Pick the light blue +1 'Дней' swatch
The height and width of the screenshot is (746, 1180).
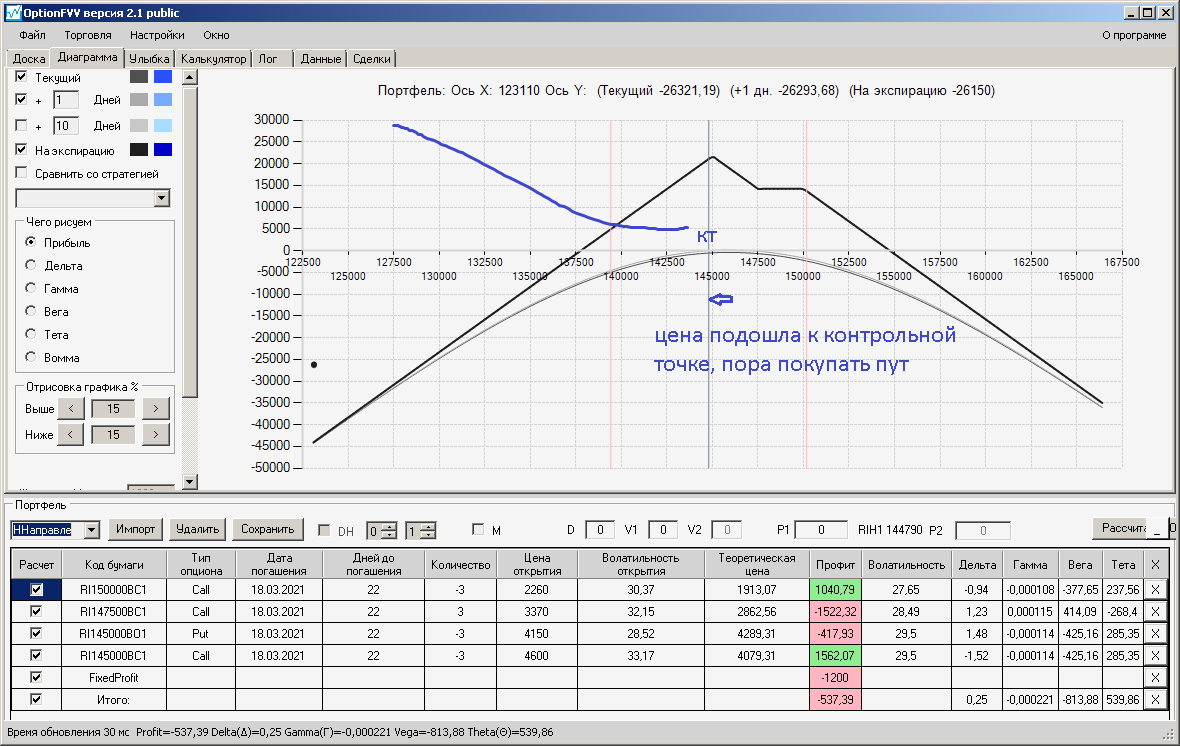tap(163, 99)
